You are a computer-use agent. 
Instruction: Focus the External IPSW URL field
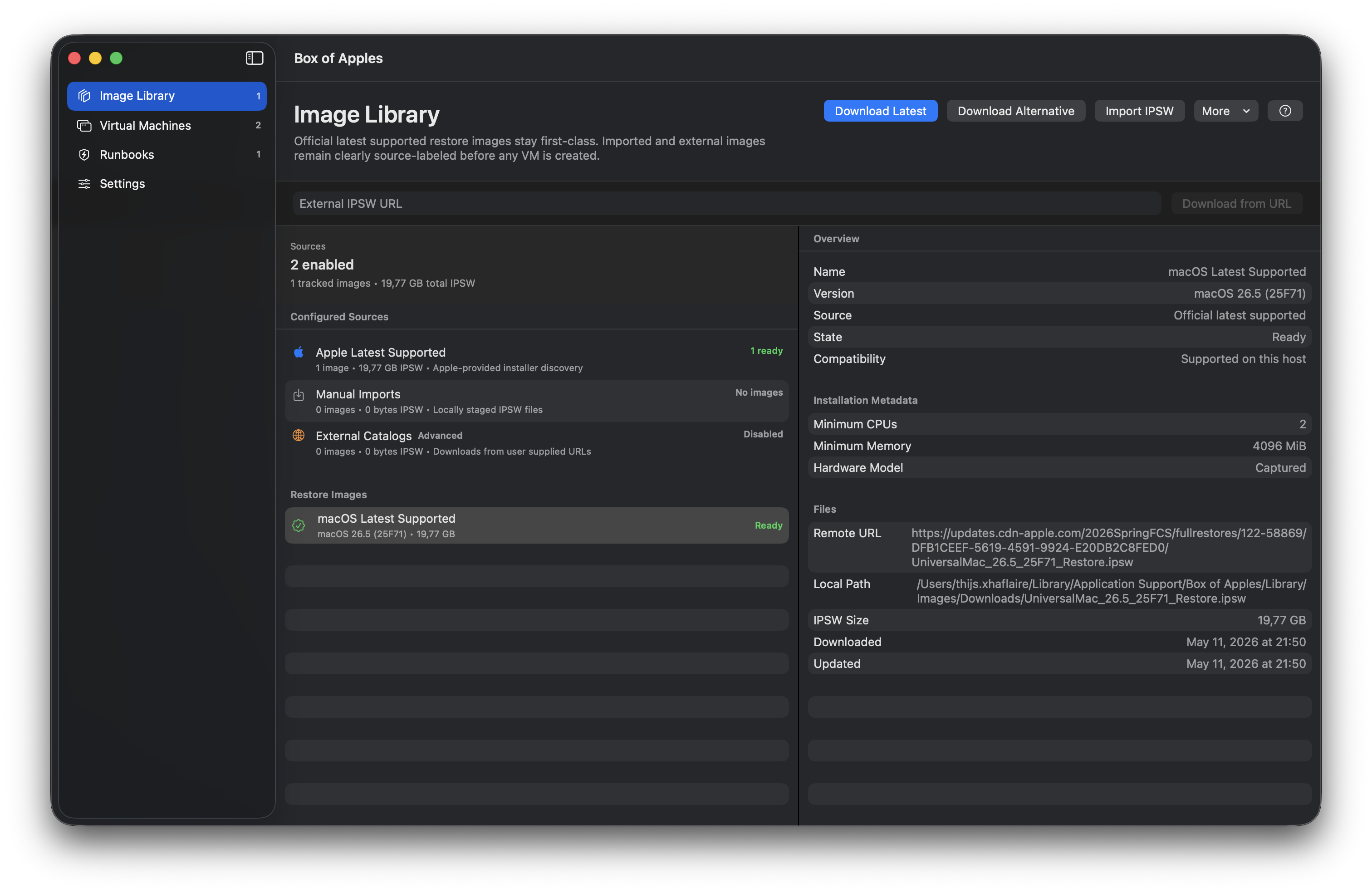727,203
